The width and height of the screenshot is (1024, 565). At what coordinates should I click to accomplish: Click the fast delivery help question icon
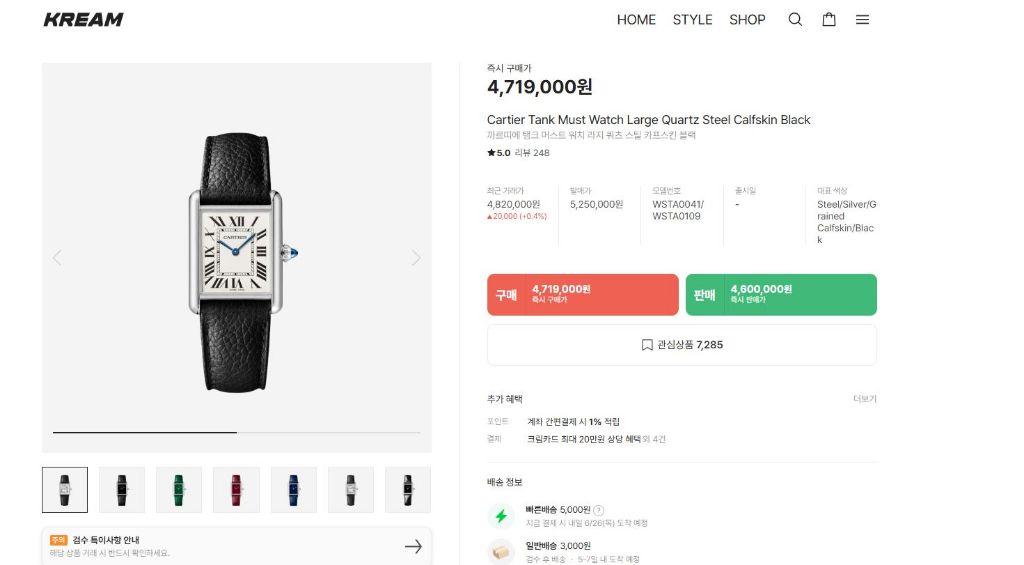point(598,510)
